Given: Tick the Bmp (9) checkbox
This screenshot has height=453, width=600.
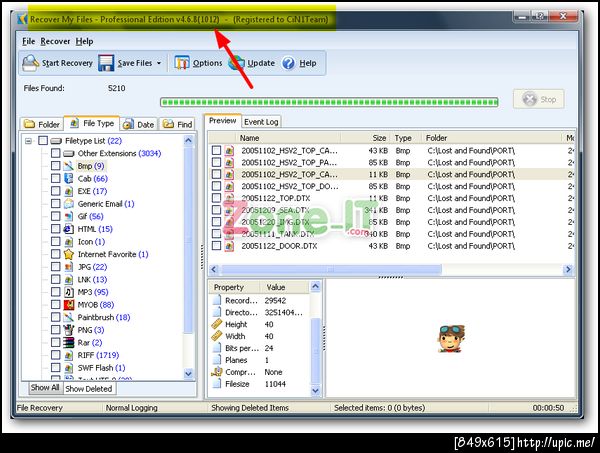Looking at the screenshot, I should point(55,166).
